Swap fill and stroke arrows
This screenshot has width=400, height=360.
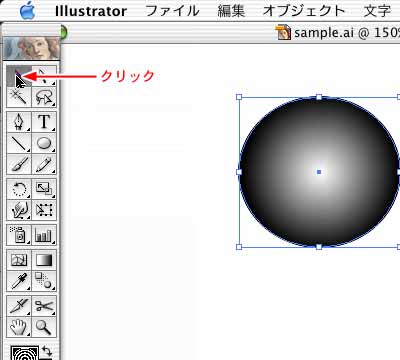click(x=47, y=352)
